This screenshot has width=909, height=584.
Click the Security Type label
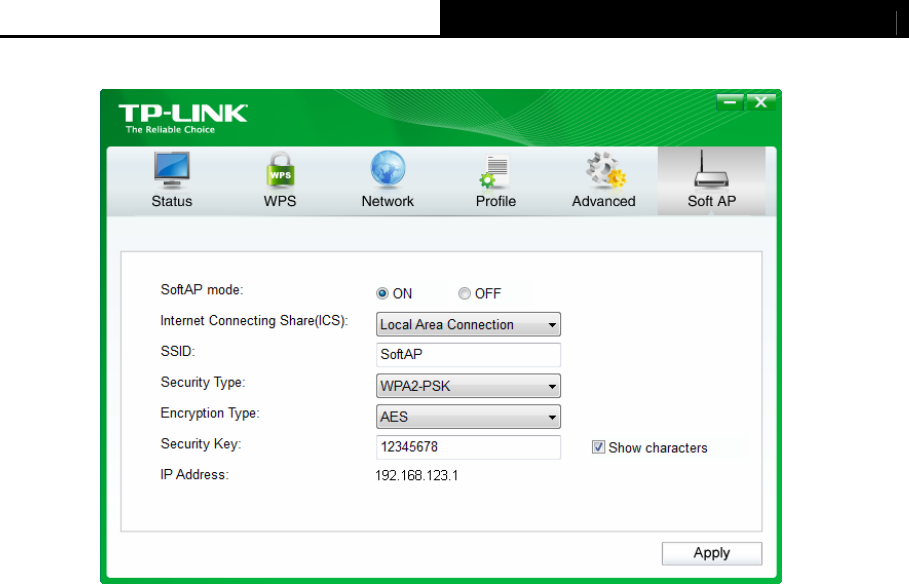pyautogui.click(x=203, y=382)
